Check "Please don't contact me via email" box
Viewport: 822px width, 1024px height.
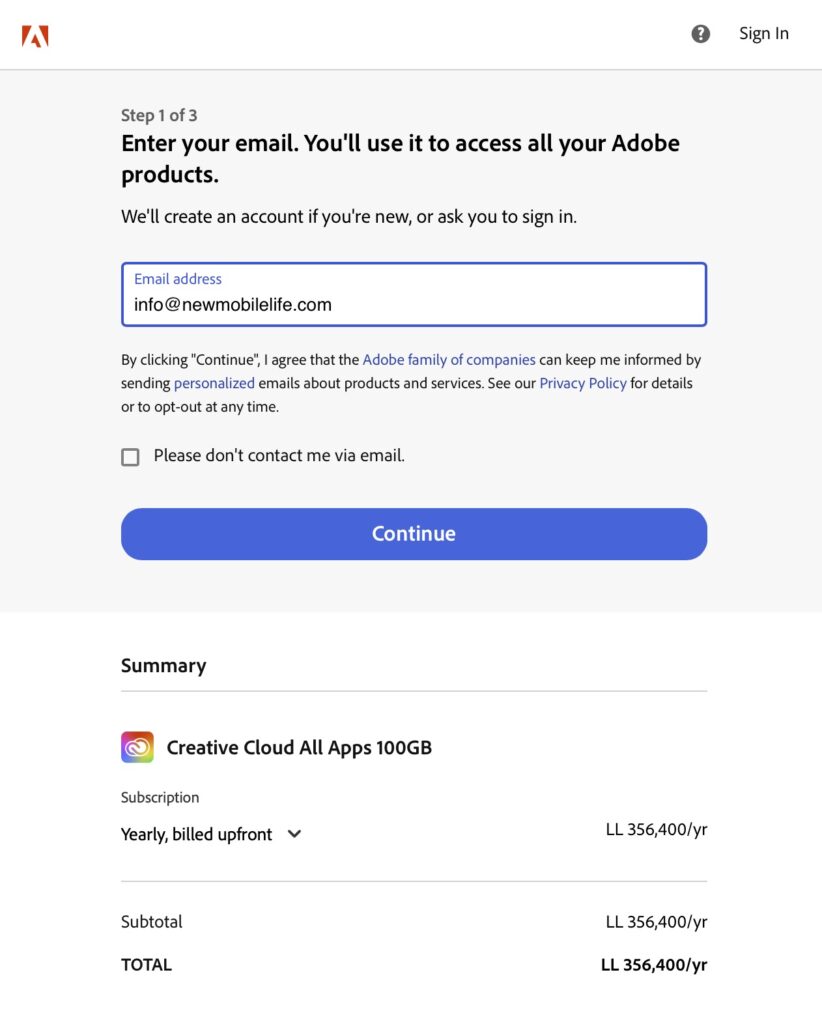click(x=130, y=457)
